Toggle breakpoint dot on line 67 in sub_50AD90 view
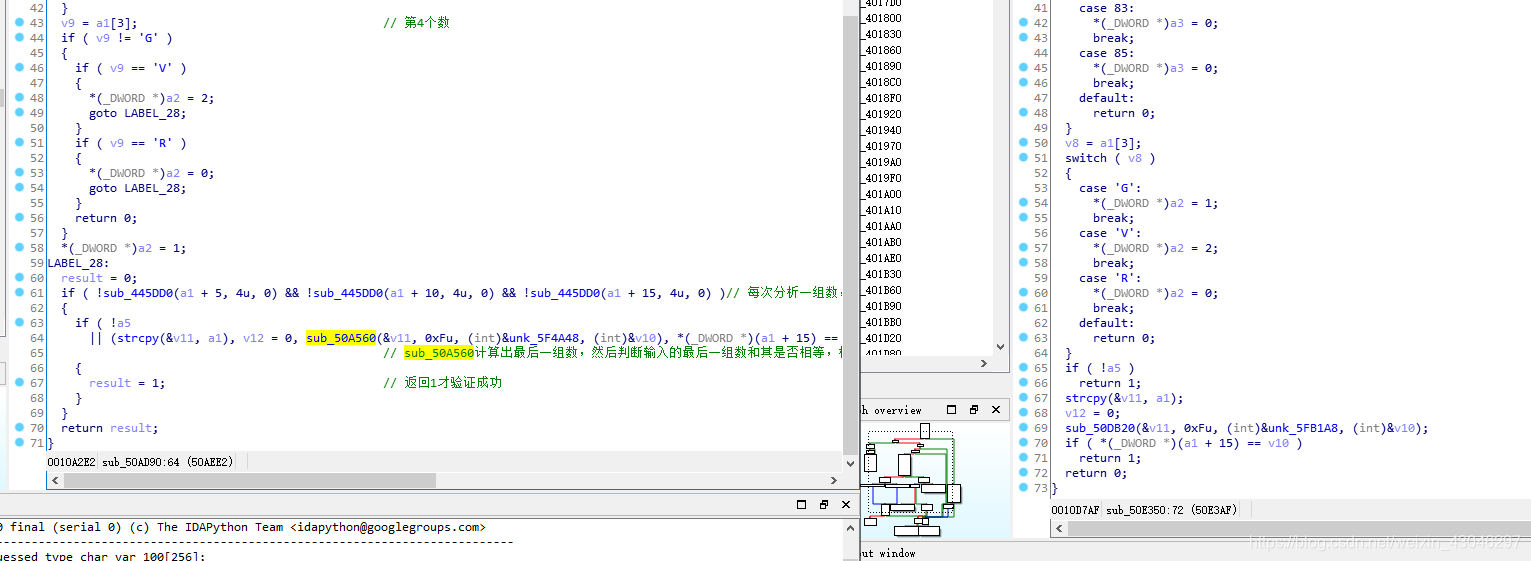Image resolution: width=1531 pixels, height=561 pixels. coord(20,382)
